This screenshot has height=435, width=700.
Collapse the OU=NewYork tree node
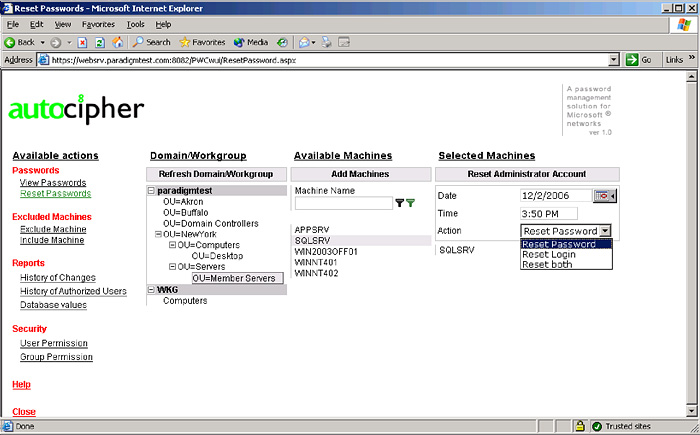(x=158, y=234)
